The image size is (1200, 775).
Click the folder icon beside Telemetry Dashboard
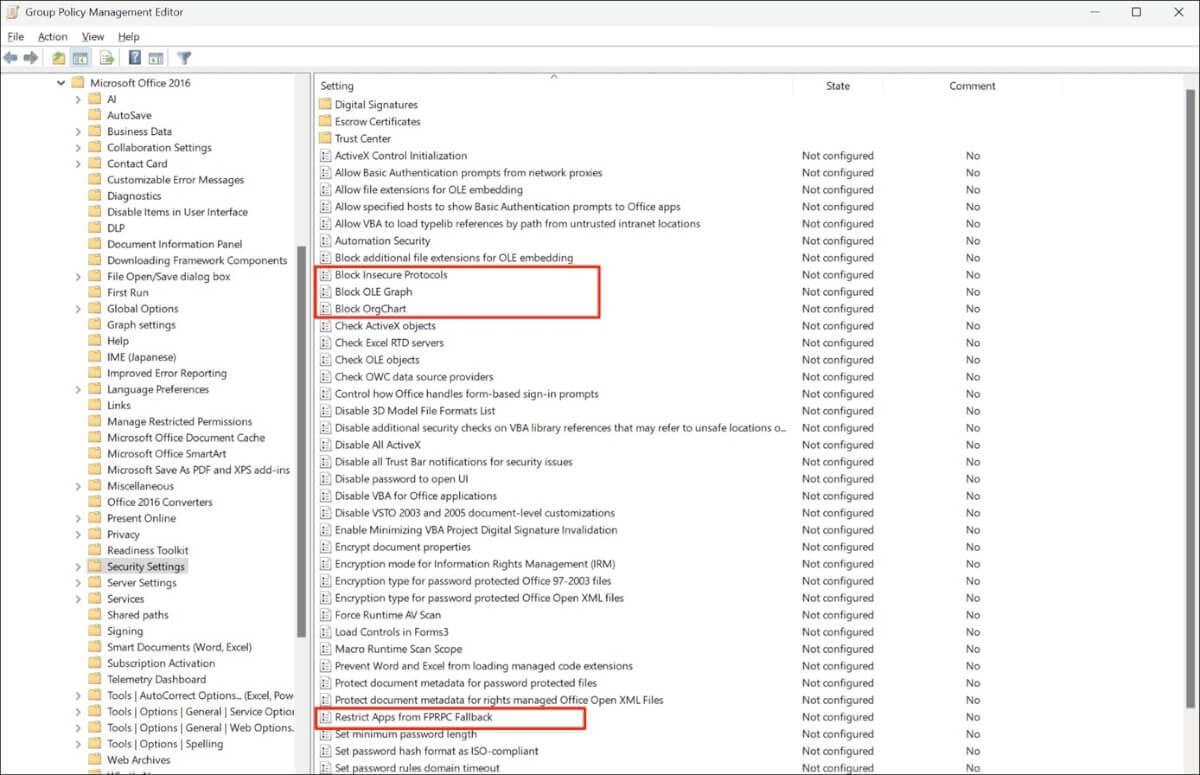tap(94, 679)
